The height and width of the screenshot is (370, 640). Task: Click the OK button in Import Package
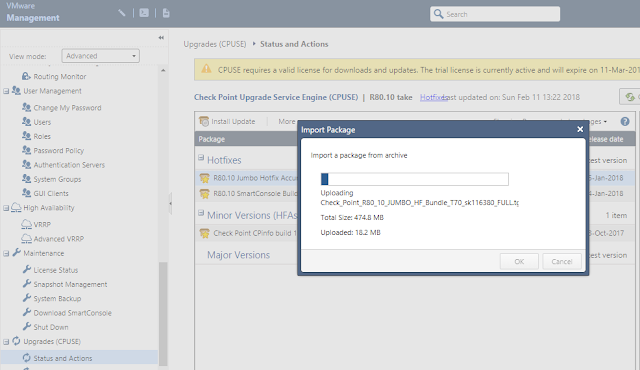[519, 261]
